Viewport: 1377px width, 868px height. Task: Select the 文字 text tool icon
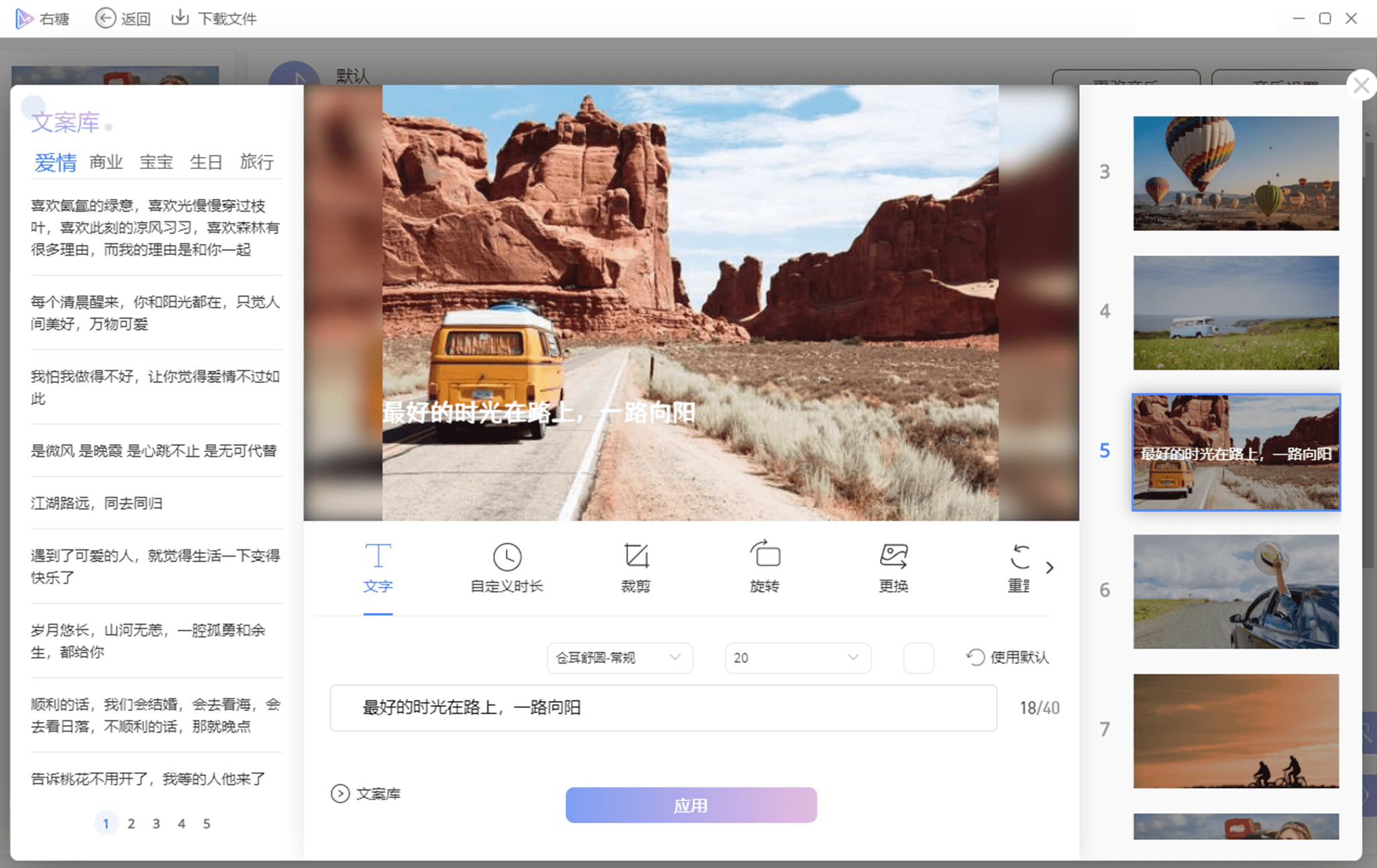tap(378, 555)
